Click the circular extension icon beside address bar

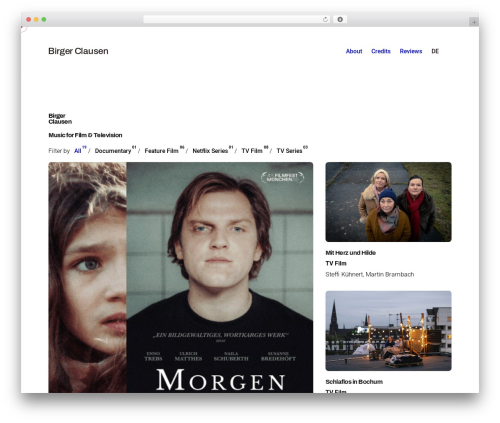(340, 20)
